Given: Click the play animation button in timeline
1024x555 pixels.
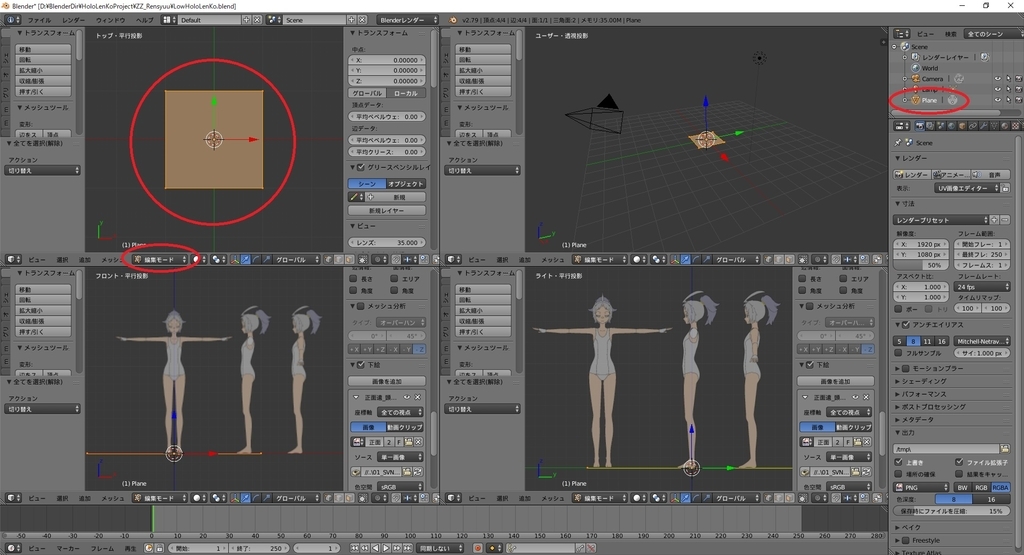Looking at the screenshot, I should [386, 548].
